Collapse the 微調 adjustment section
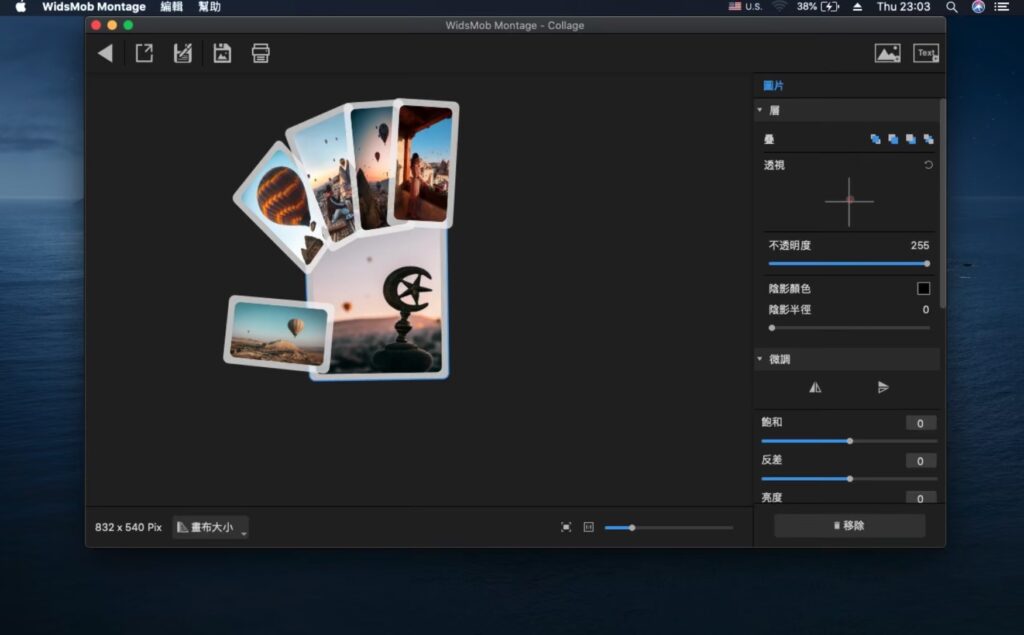This screenshot has width=1024, height=635. click(x=760, y=358)
